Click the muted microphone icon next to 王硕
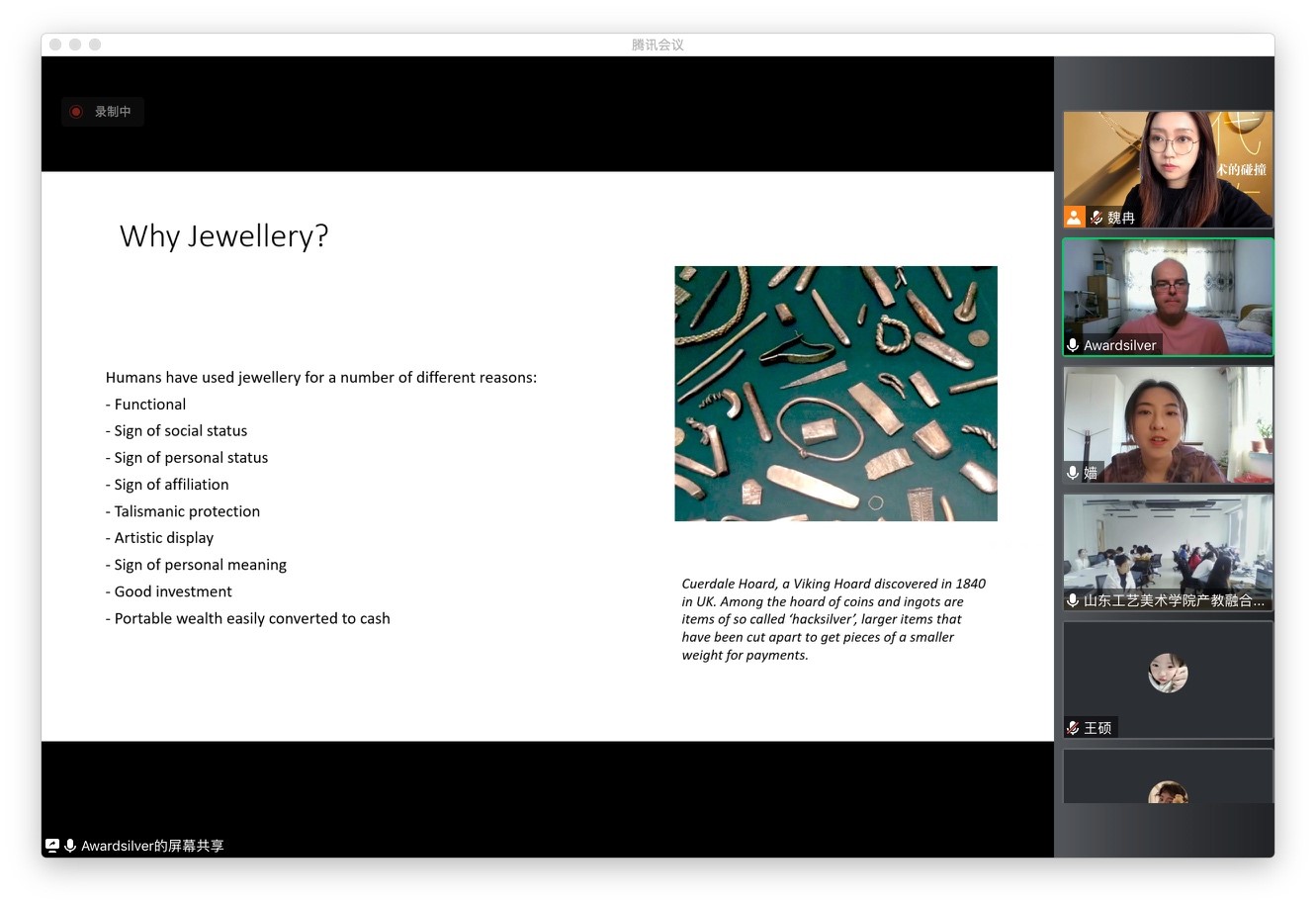 [1073, 728]
